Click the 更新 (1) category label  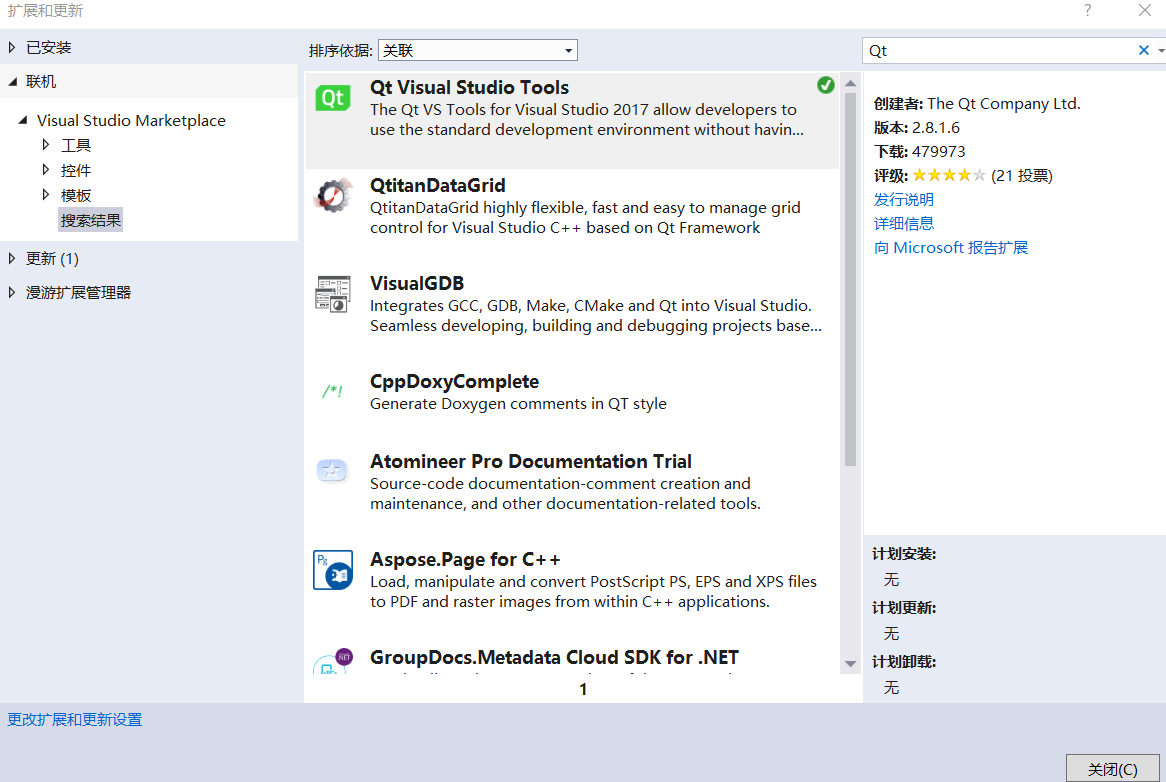click(53, 259)
